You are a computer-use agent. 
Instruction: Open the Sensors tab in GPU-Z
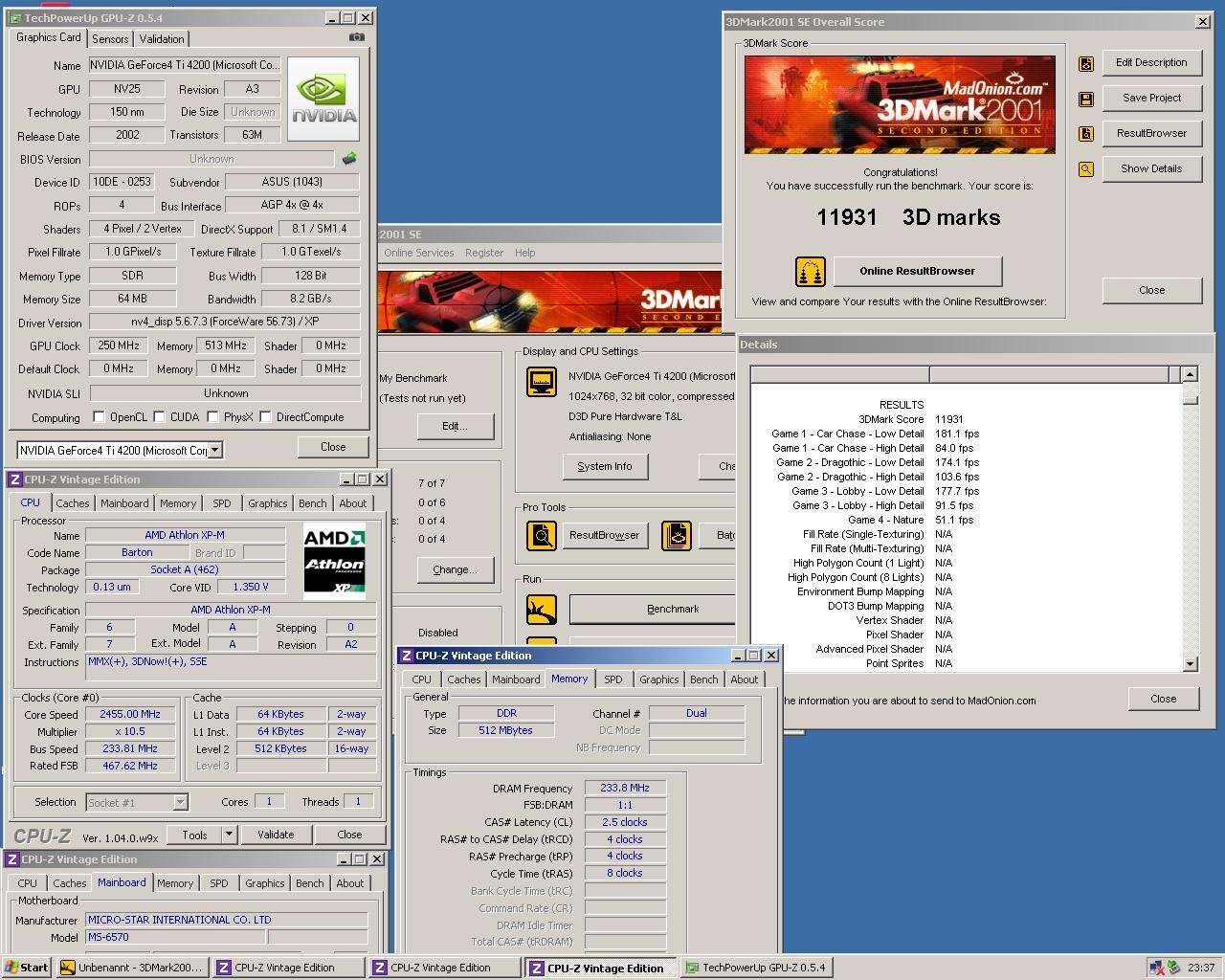110,39
